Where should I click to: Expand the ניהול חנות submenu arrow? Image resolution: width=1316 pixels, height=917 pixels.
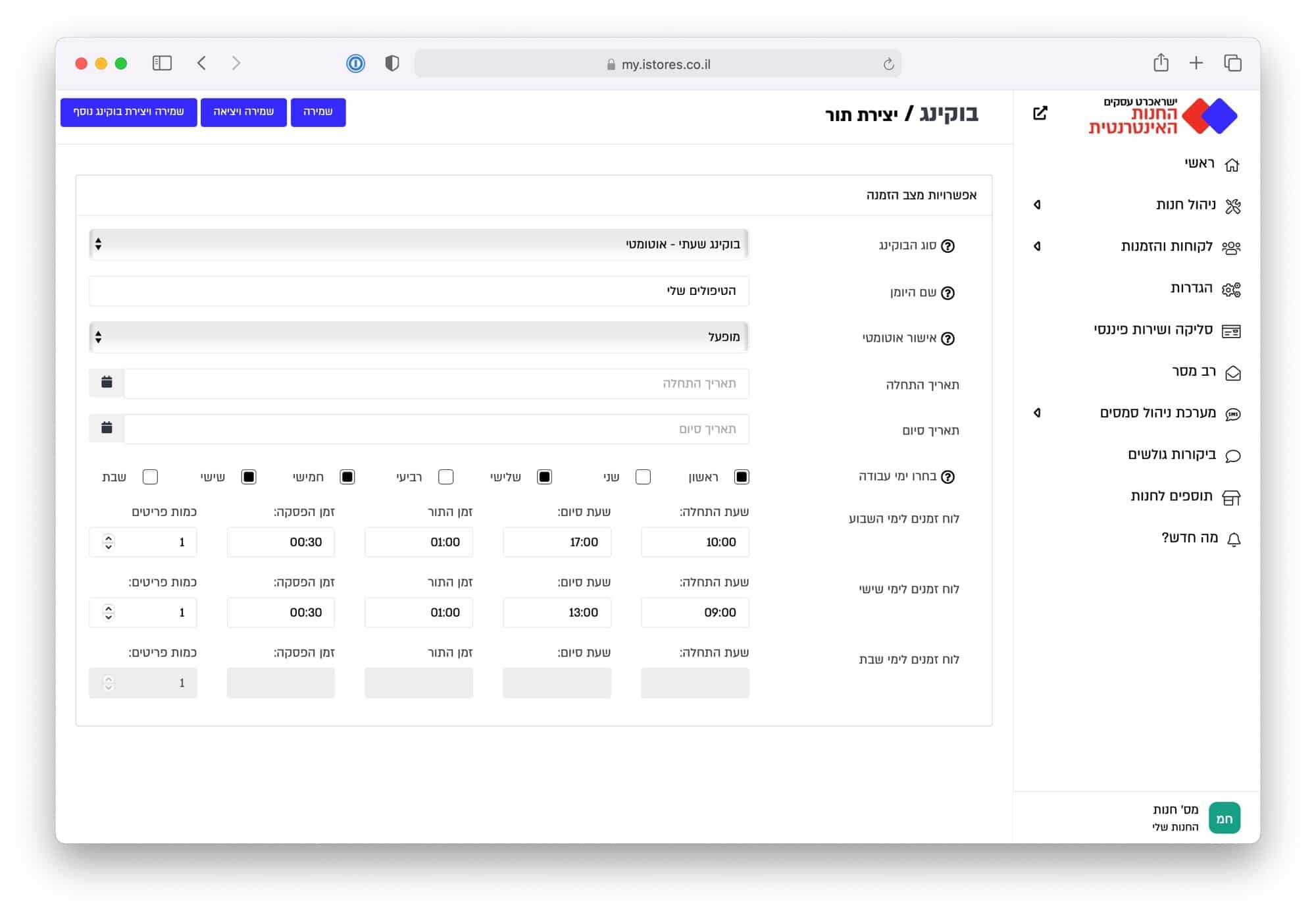pos(1037,205)
